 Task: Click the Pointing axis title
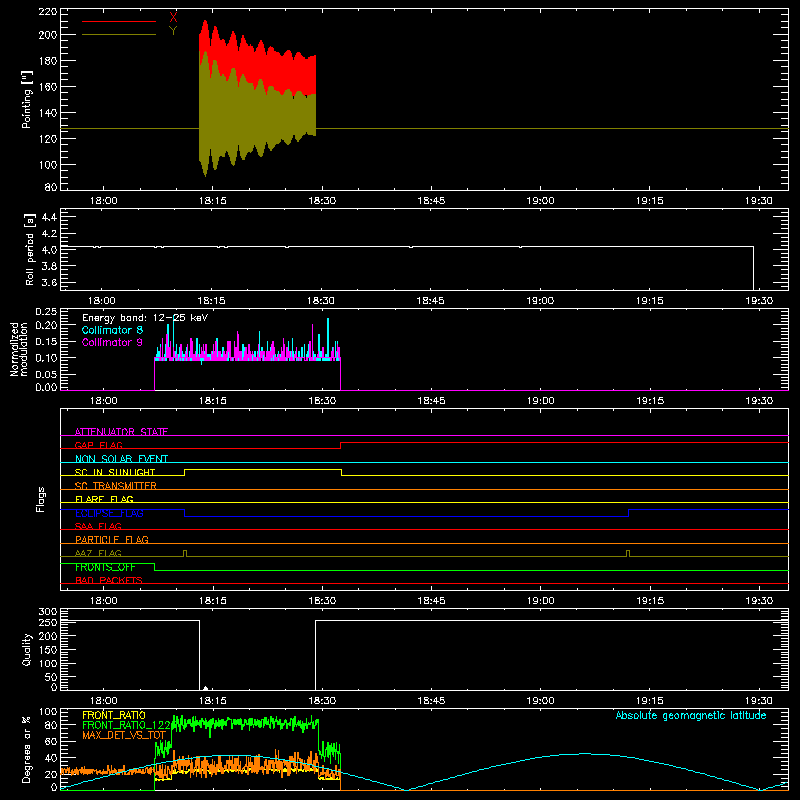pyautogui.click(x=27, y=99)
